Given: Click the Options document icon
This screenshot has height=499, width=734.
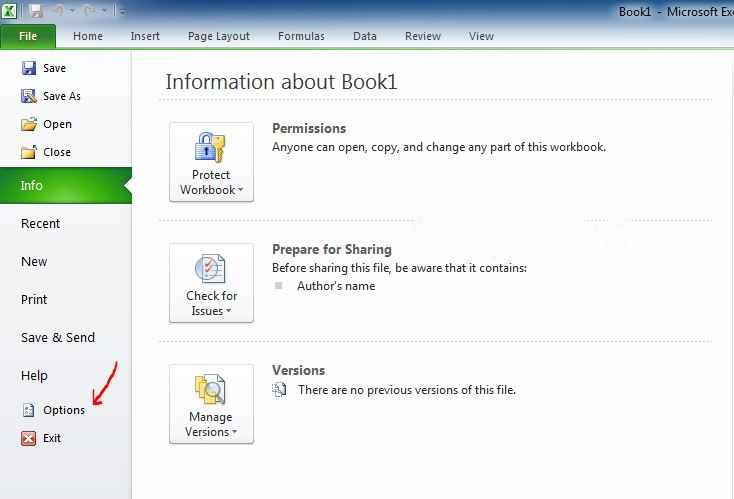Looking at the screenshot, I should [29, 410].
